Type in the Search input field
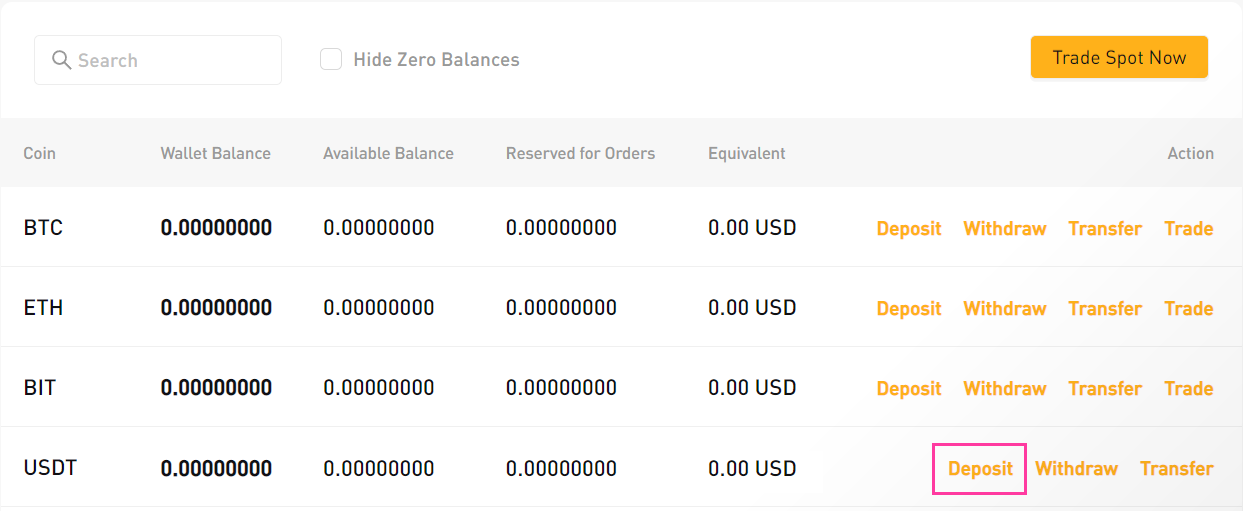 (170, 61)
